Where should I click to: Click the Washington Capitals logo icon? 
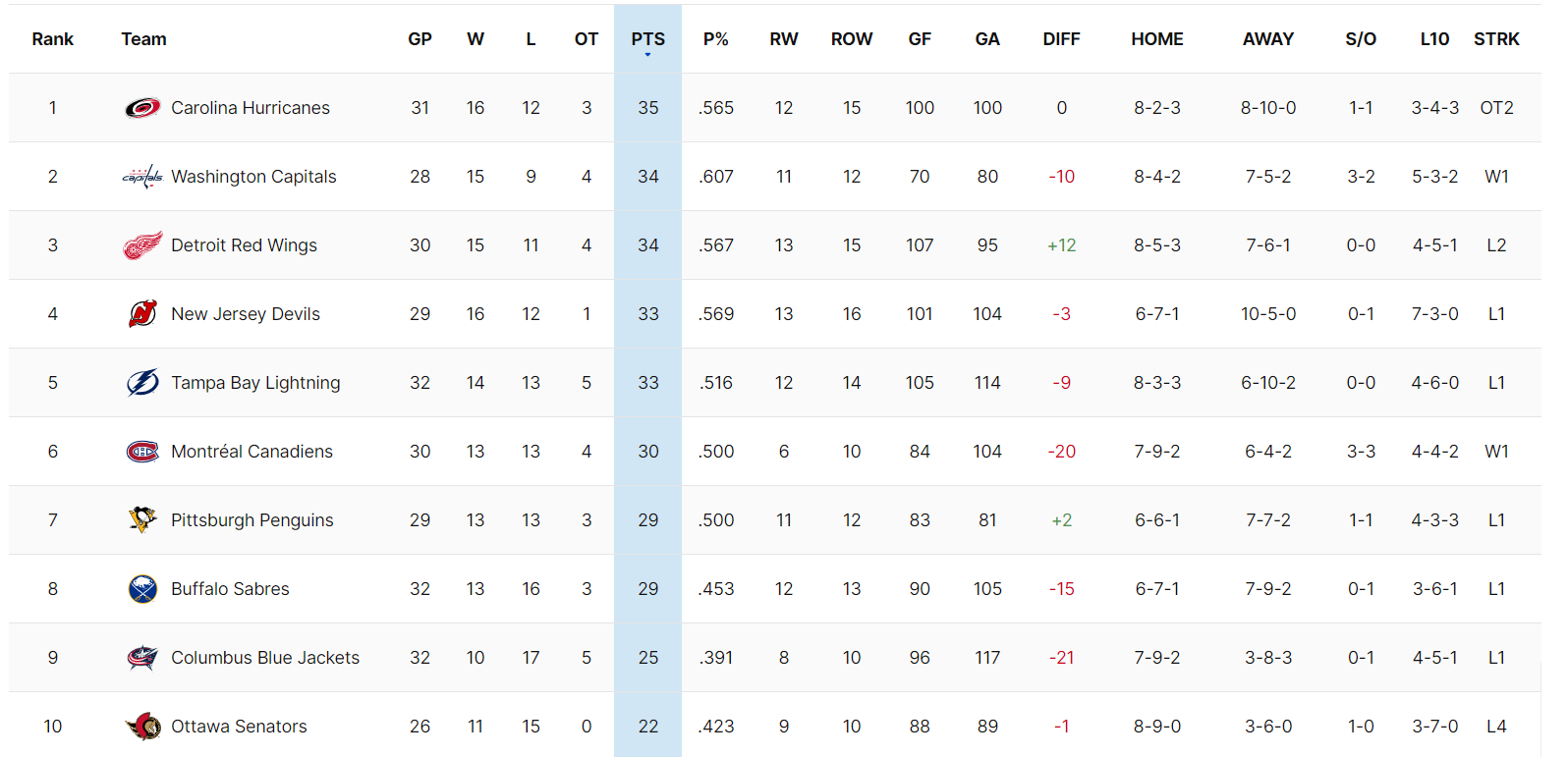click(142, 177)
